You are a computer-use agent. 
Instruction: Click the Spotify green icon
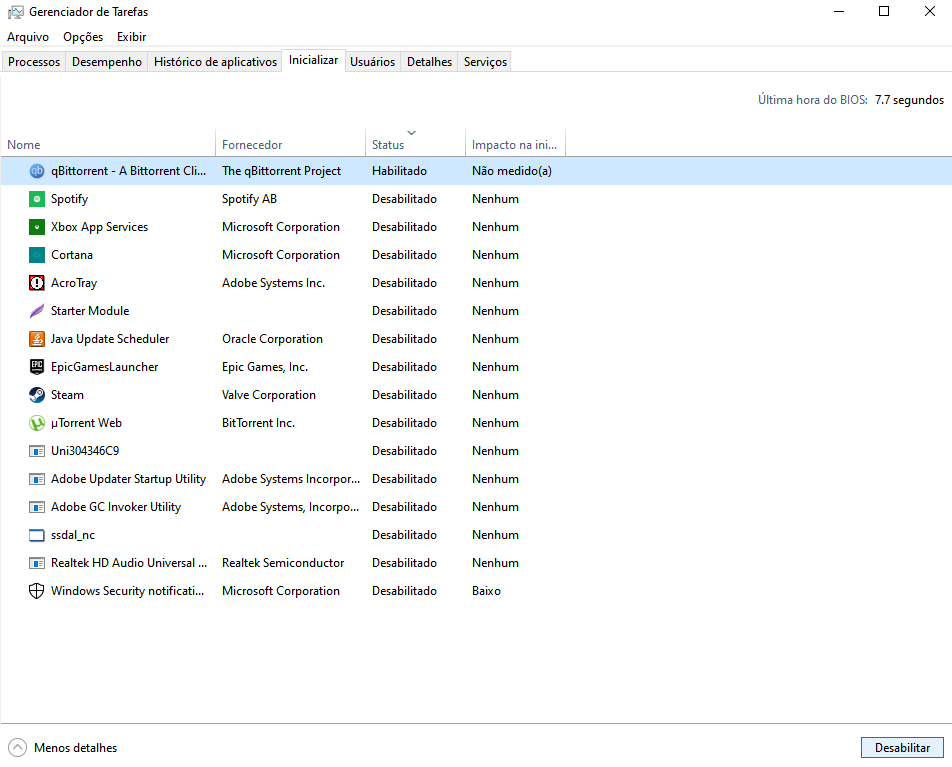click(x=36, y=199)
